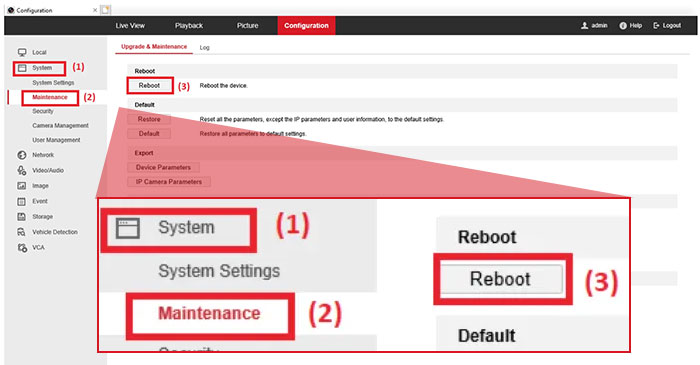
Task: Select the Configuration tab
Action: click(306, 25)
